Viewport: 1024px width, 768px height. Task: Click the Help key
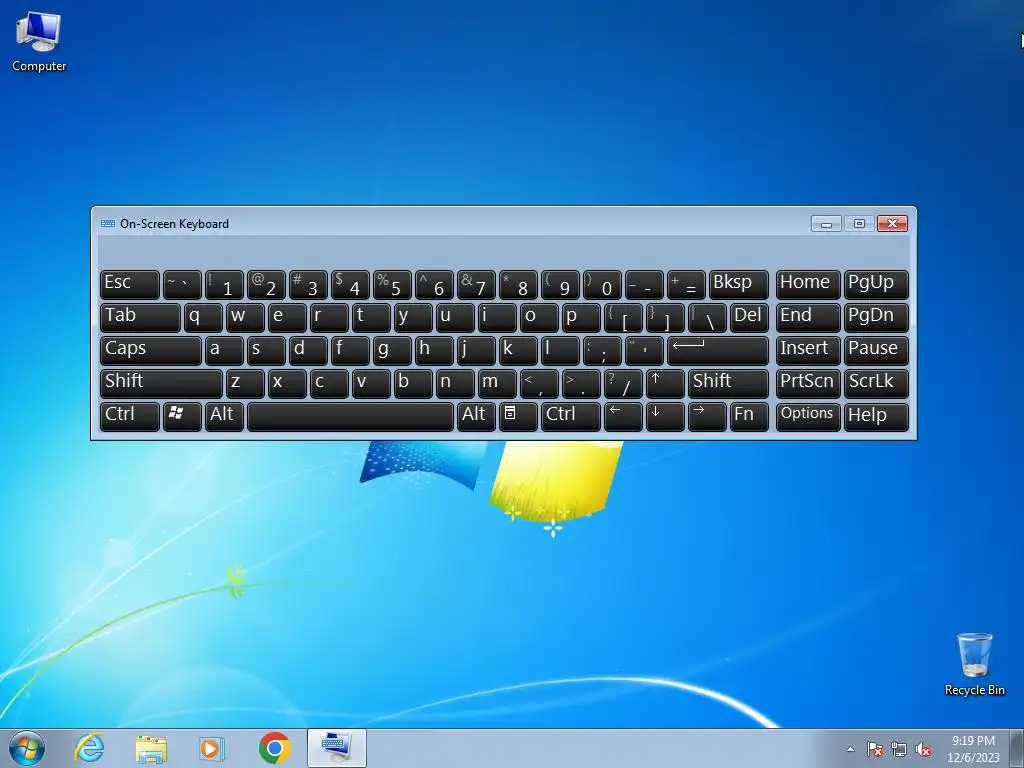876,416
